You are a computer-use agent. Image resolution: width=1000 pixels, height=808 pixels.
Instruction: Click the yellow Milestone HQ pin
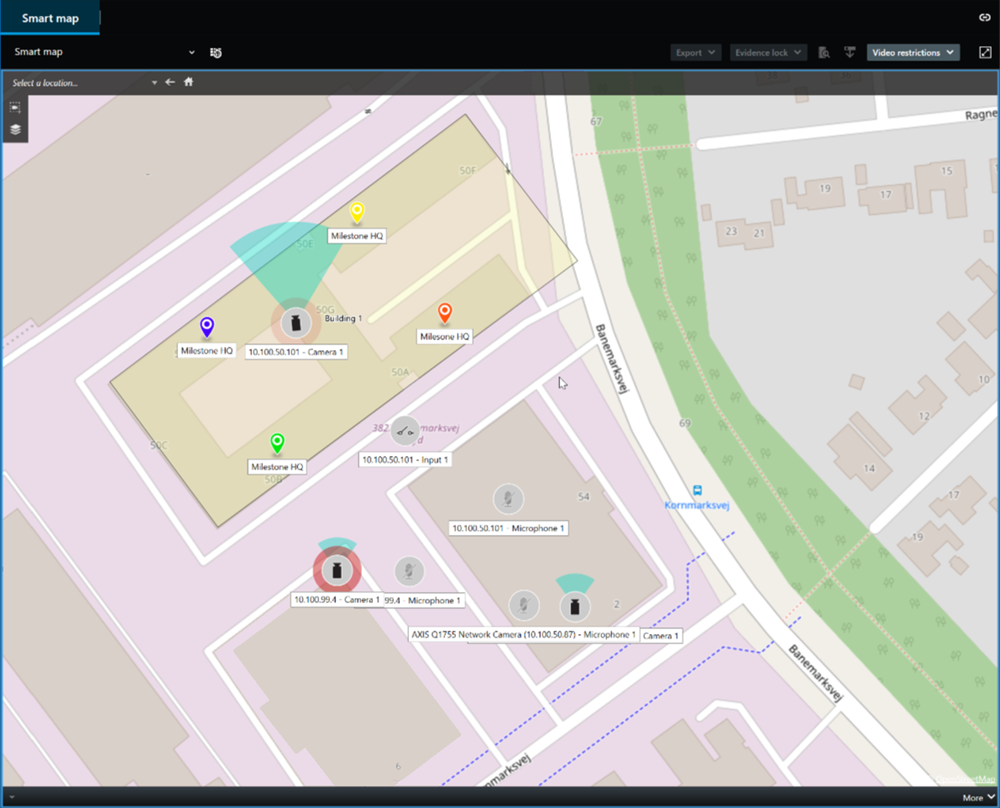click(x=356, y=212)
